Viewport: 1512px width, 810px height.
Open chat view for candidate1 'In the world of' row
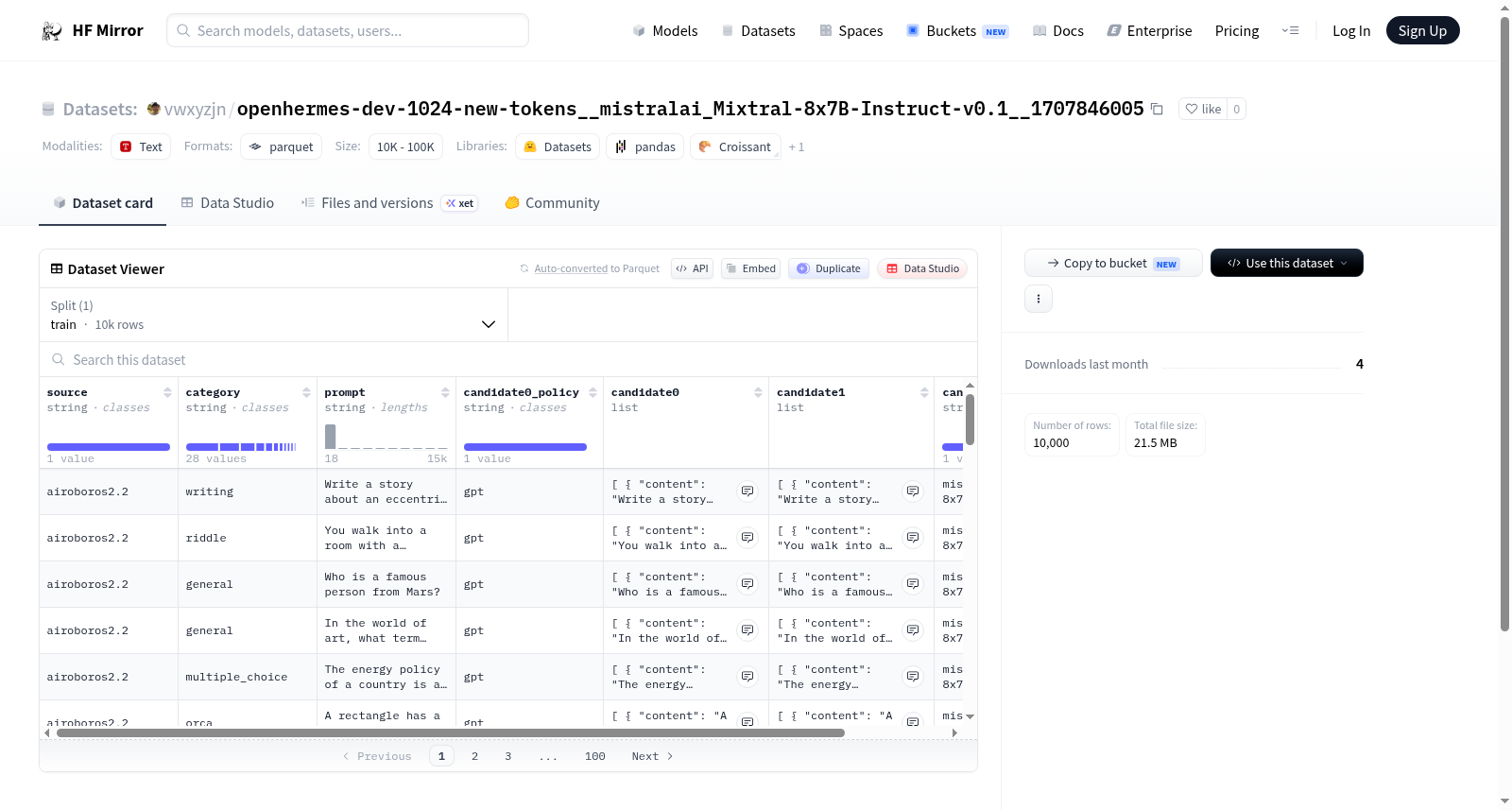coord(913,630)
